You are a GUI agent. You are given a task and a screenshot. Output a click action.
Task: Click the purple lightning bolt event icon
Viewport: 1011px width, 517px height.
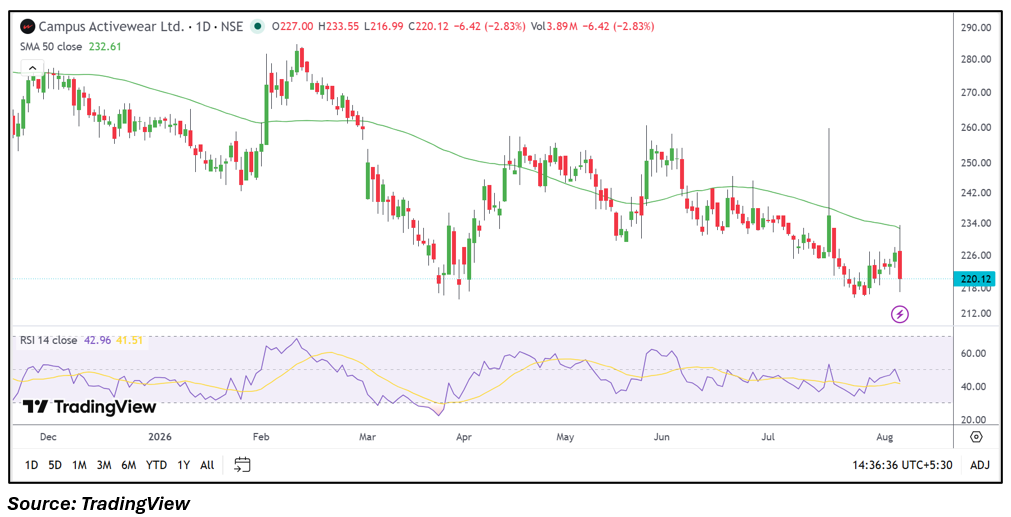pos(899,315)
